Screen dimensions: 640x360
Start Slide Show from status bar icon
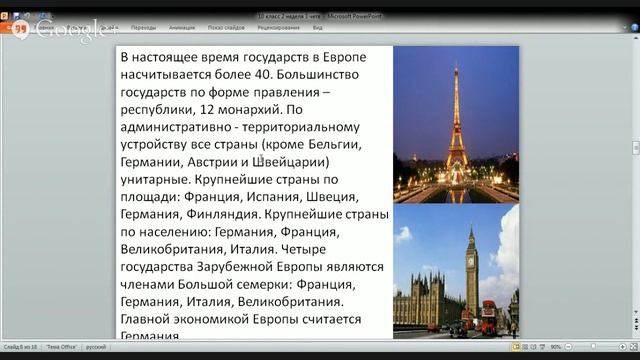coord(542,347)
